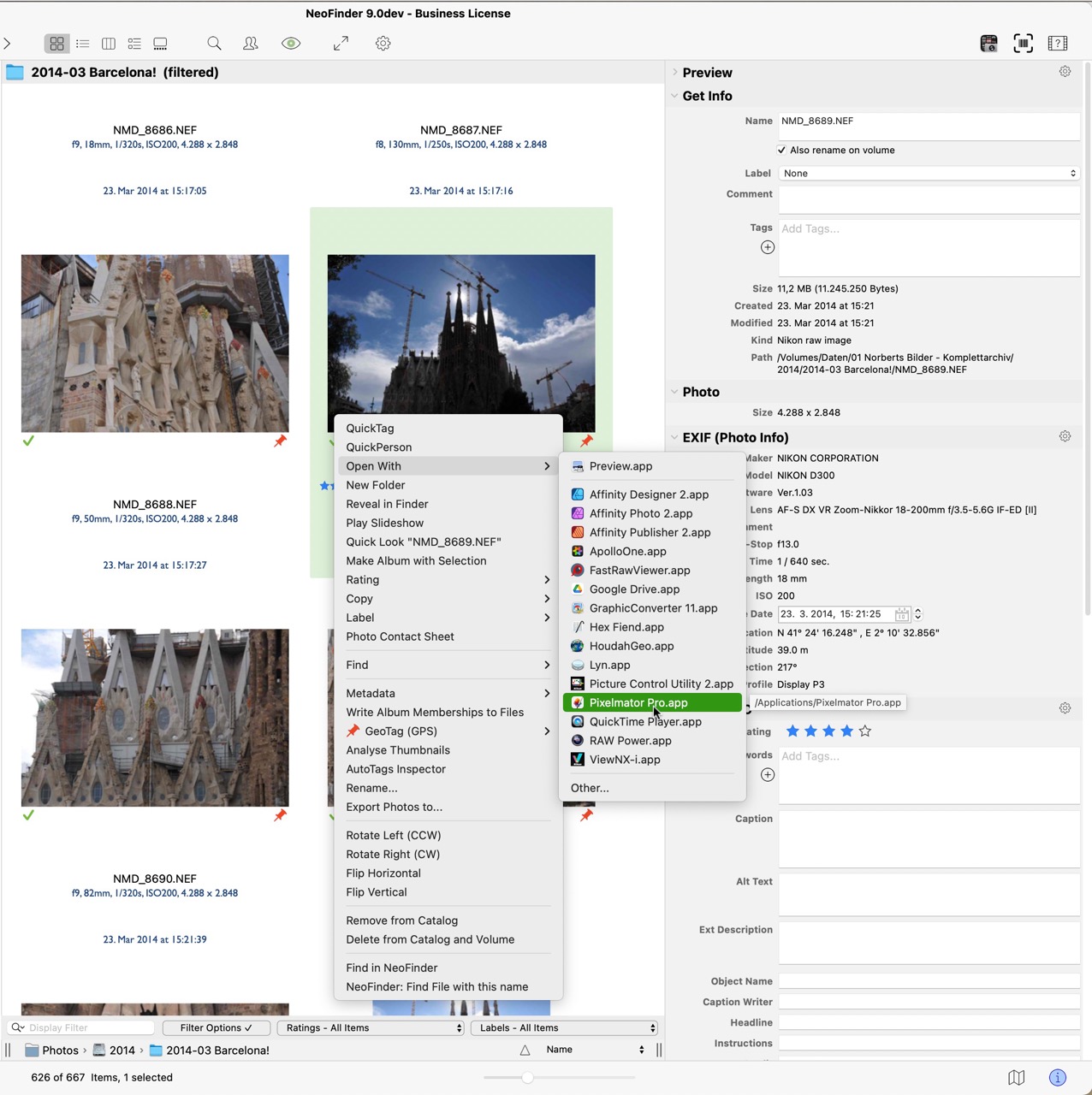Toggle the blue info inspector icon
This screenshot has width=1092, height=1095.
click(x=1058, y=1078)
